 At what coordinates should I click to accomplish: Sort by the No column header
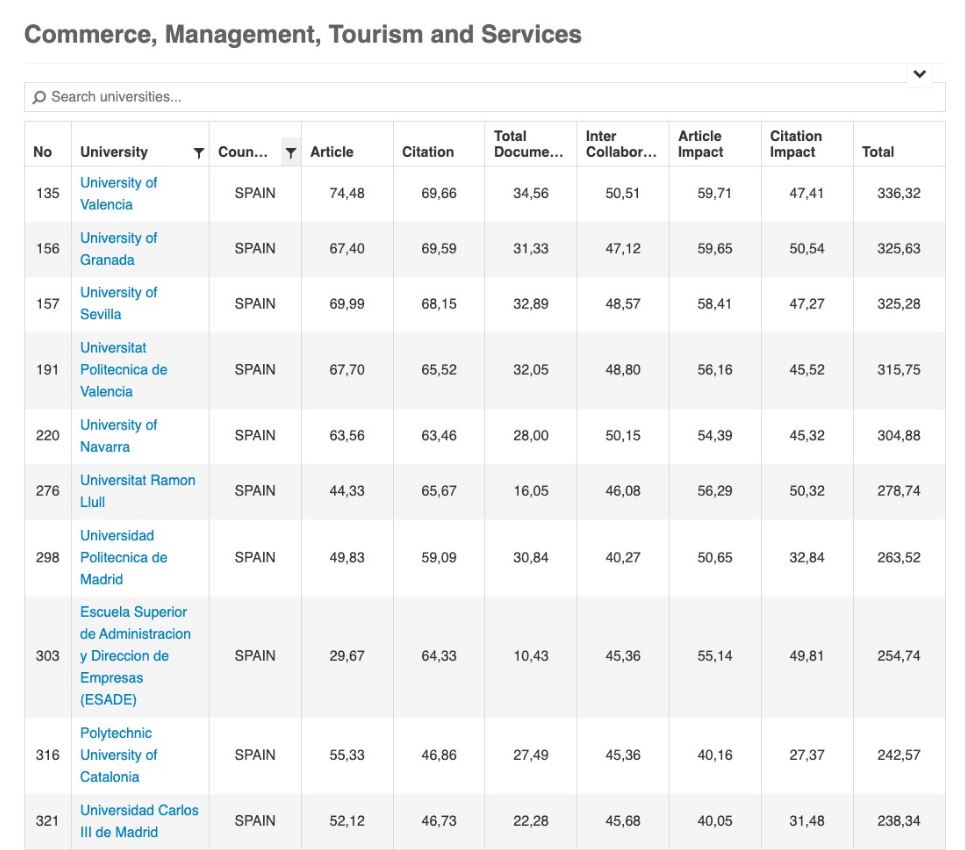click(42, 152)
